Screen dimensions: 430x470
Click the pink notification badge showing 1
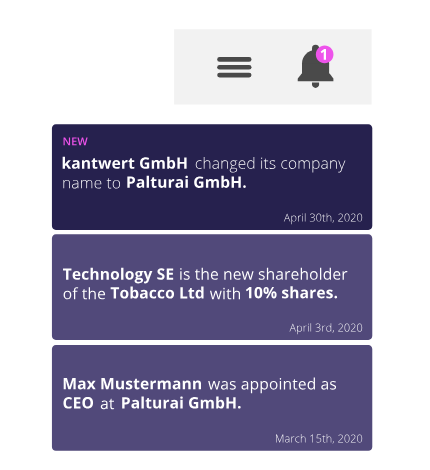point(324,54)
